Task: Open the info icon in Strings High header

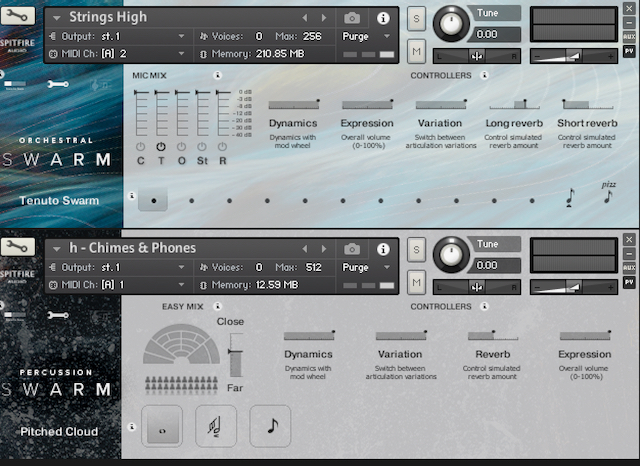Action: coord(383,18)
